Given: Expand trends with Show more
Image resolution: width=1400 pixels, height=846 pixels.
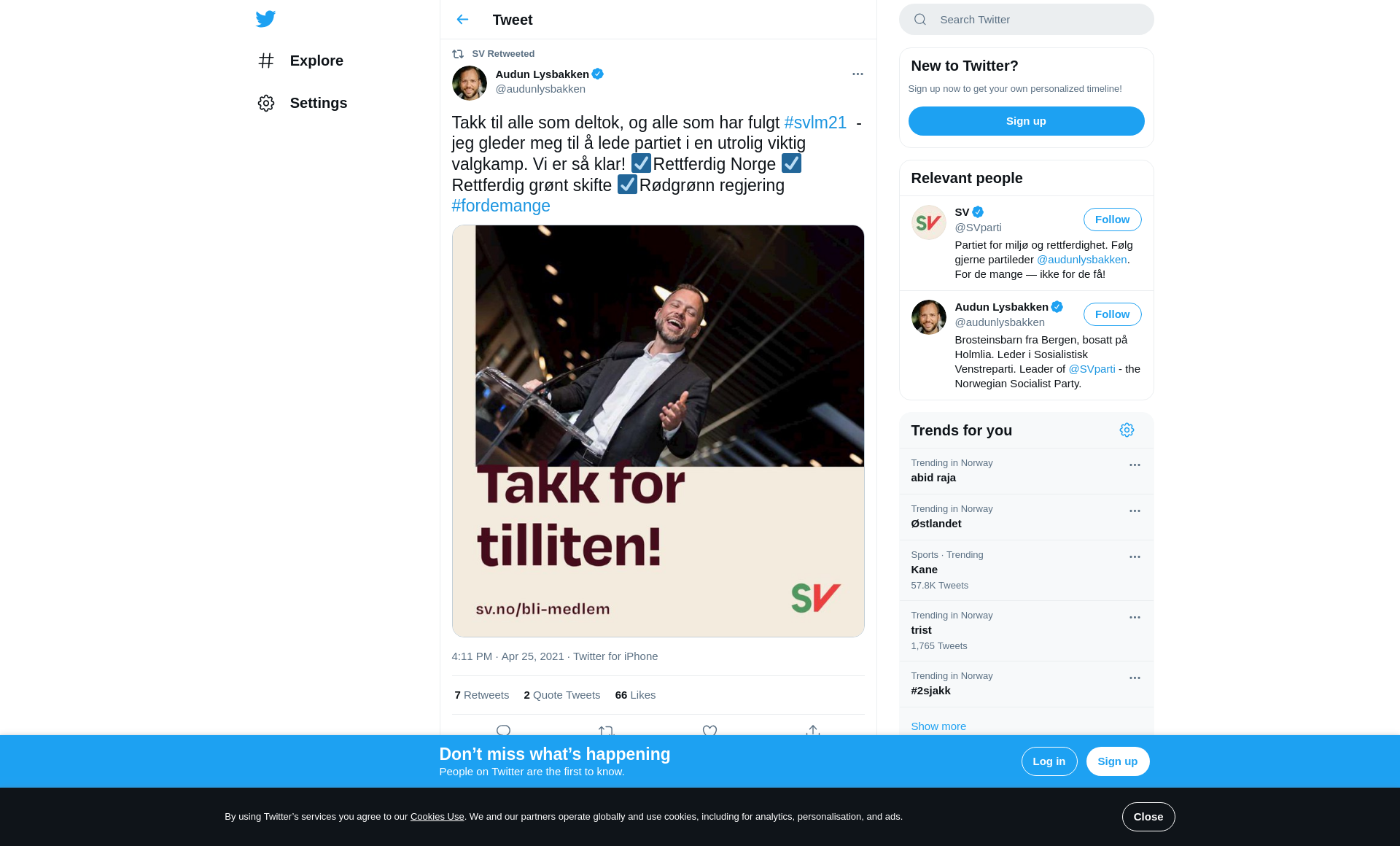Looking at the screenshot, I should 938,726.
